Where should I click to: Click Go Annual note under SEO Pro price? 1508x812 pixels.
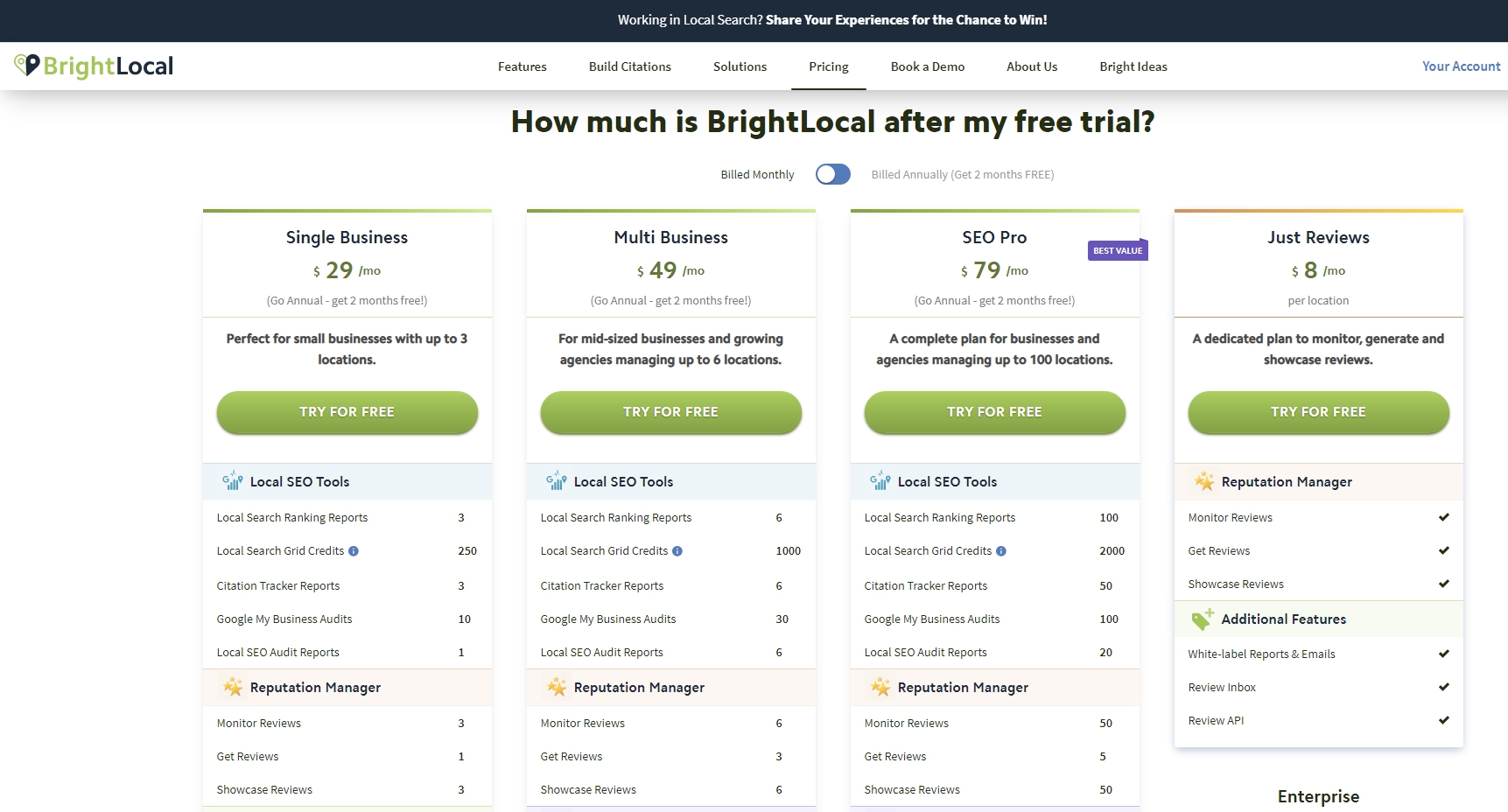[994, 301]
